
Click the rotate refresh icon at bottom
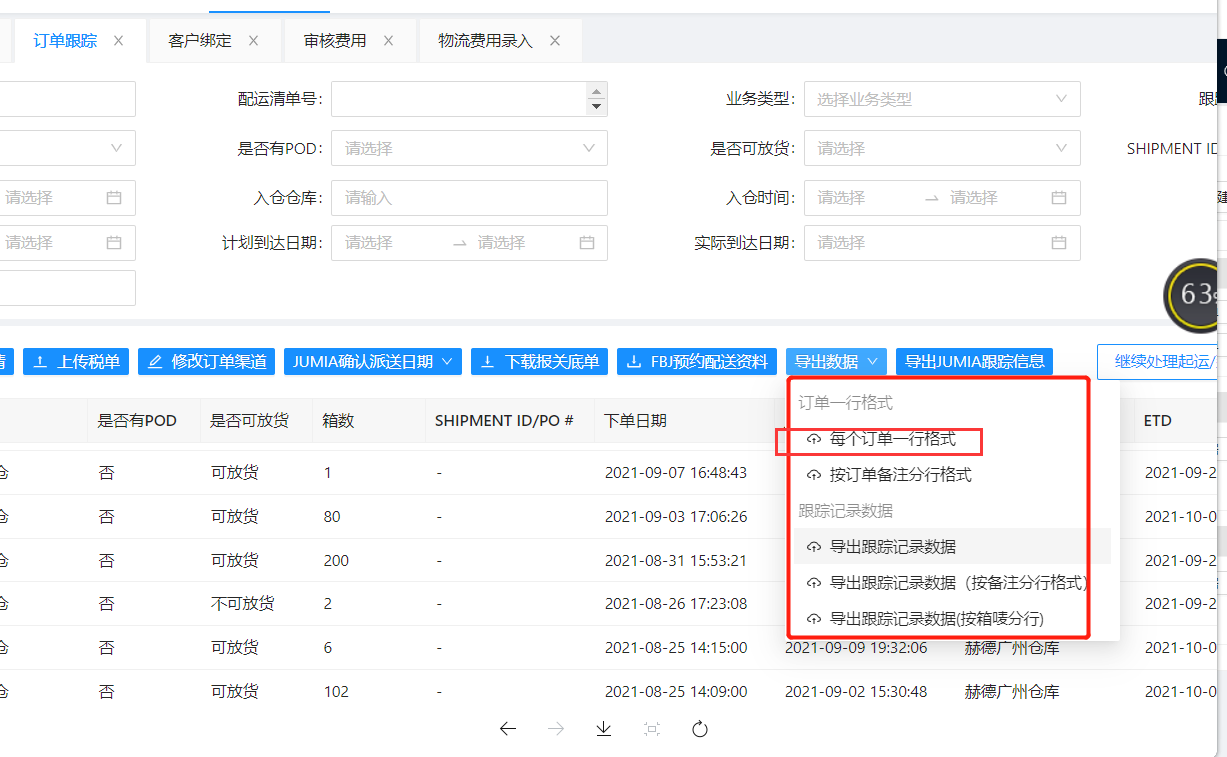click(700, 729)
